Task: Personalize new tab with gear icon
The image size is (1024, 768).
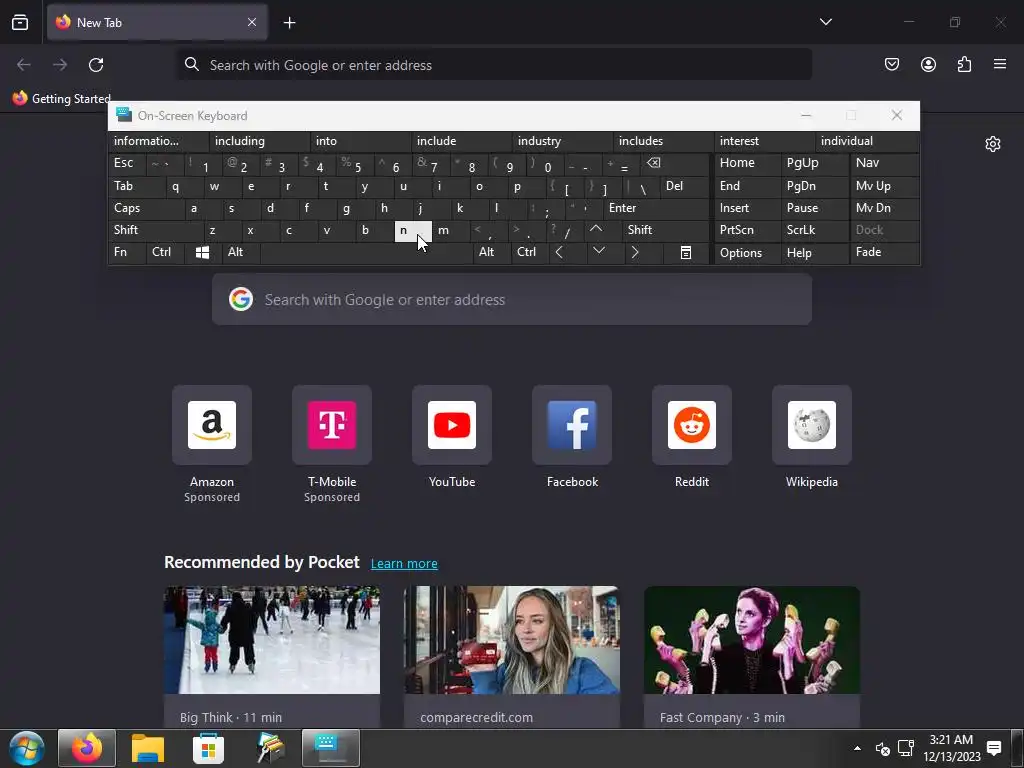Action: (993, 144)
